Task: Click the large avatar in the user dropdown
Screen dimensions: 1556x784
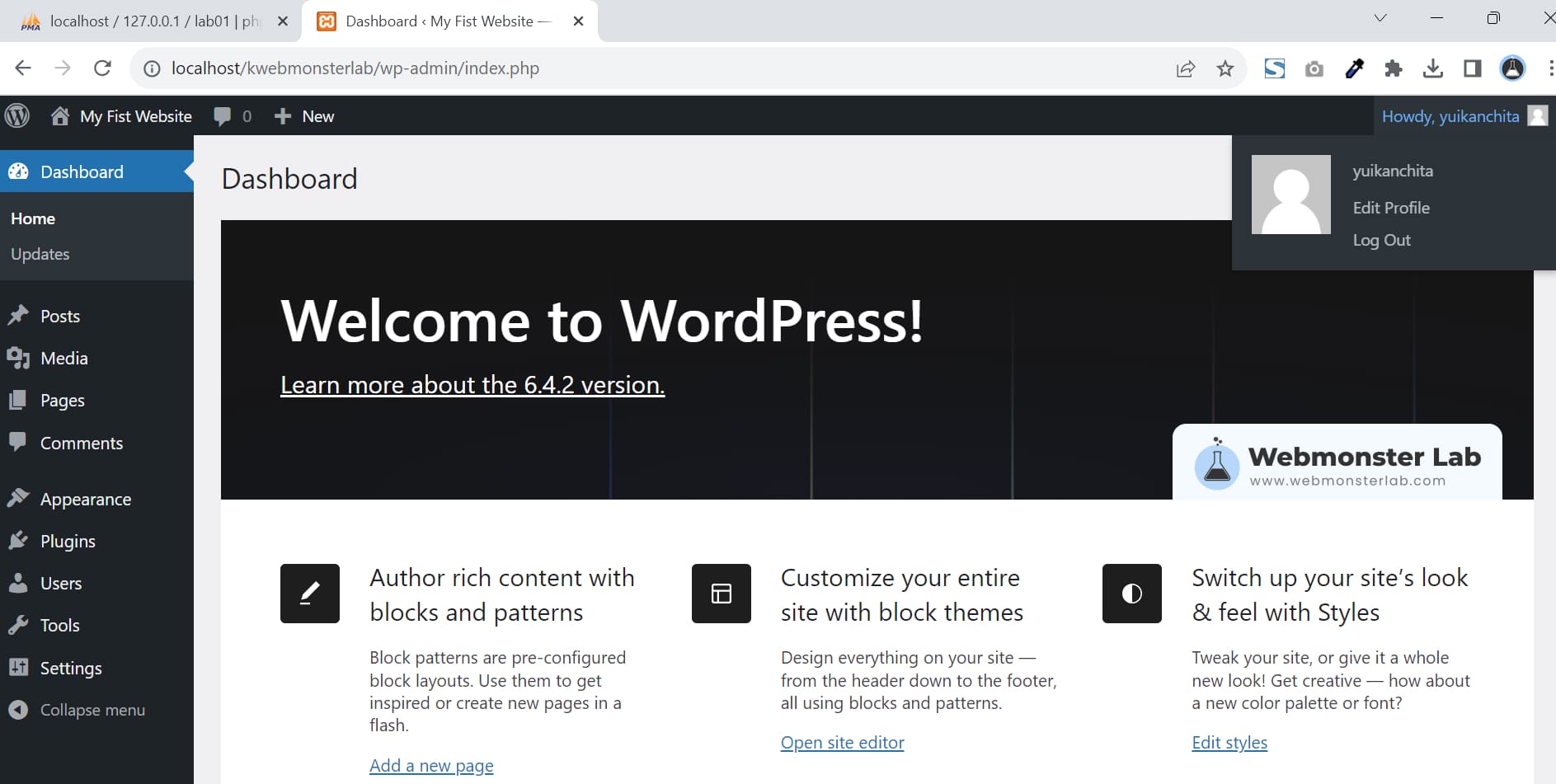Action: coord(1291,195)
